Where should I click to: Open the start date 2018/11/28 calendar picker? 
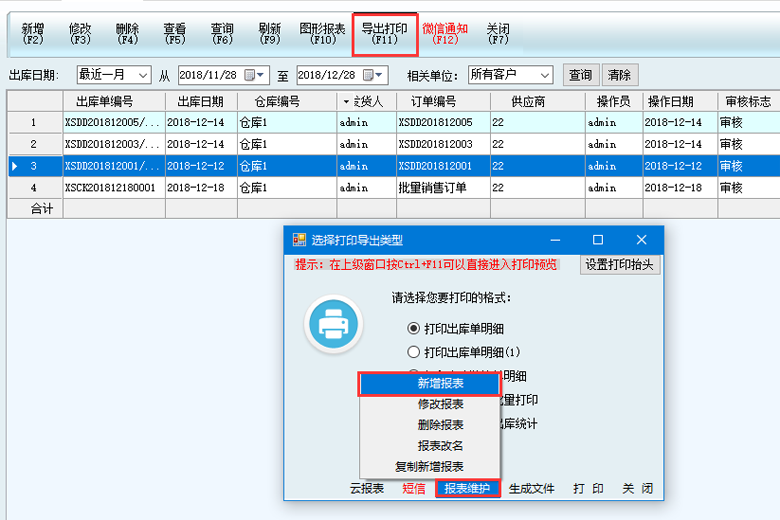pos(260,75)
